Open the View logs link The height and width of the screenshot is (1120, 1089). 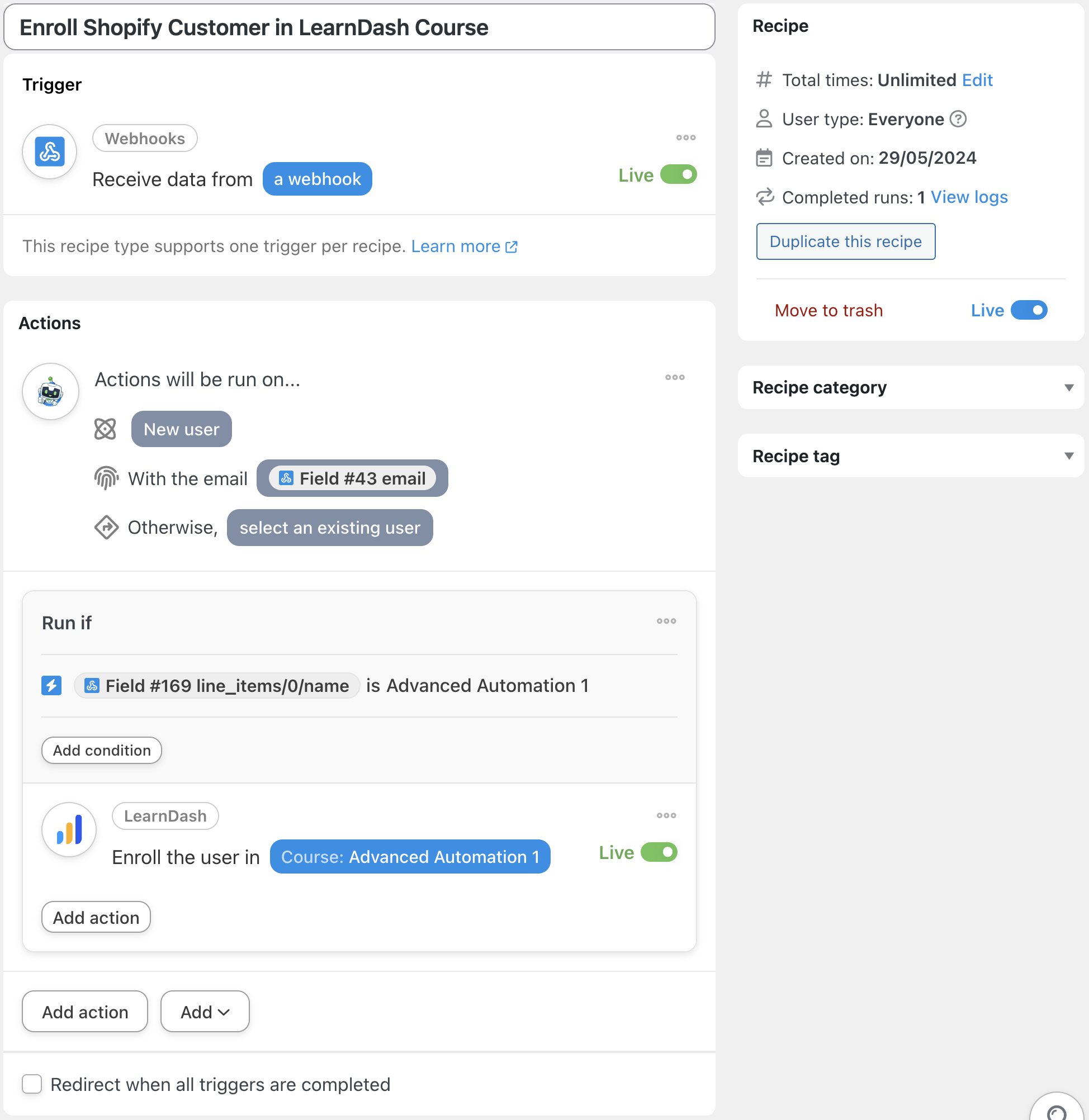coord(968,197)
